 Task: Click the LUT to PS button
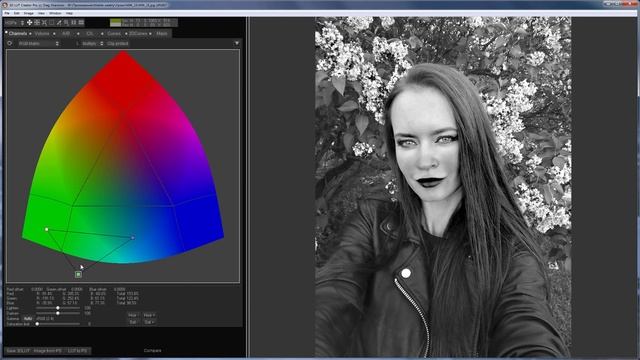(x=77, y=351)
